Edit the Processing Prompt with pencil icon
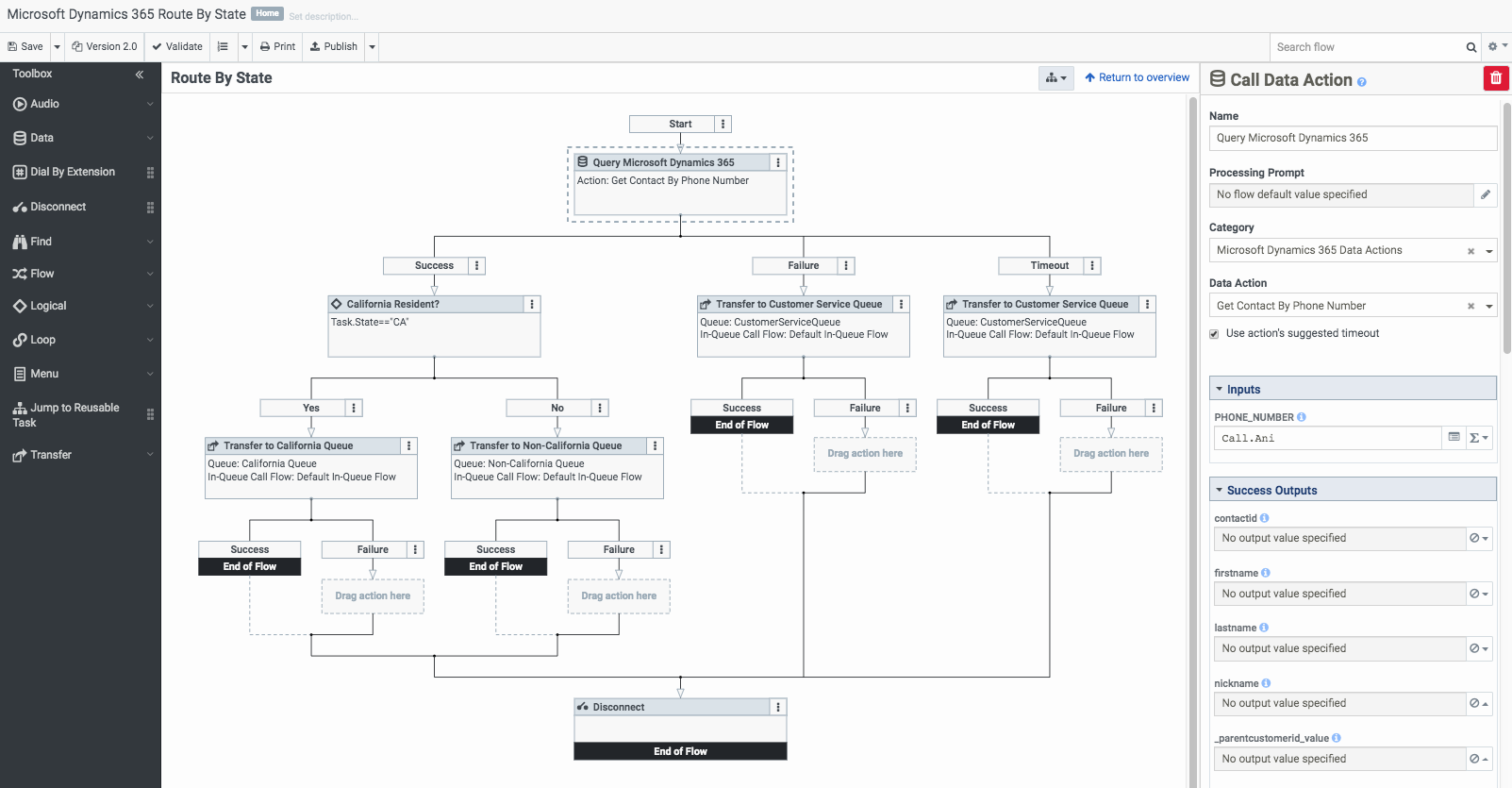This screenshot has height=788, width=1512. pos(1486,194)
